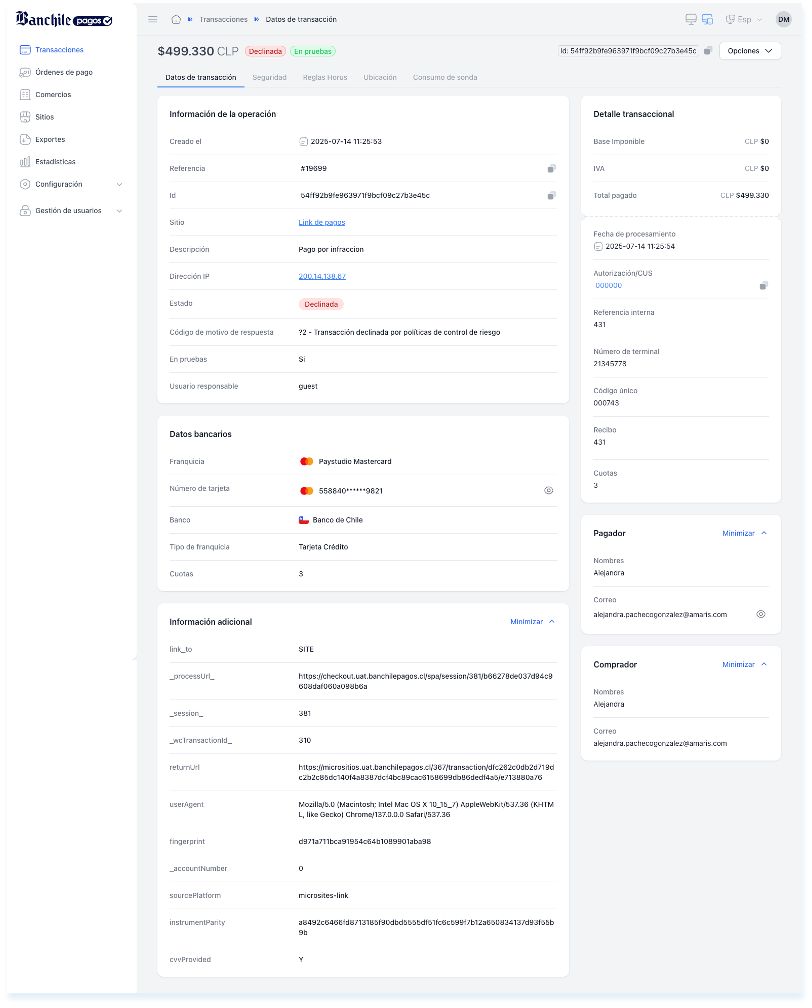Click the Chile flag icon beside Banco de Chile
The image size is (812, 1008).
tap(304, 520)
